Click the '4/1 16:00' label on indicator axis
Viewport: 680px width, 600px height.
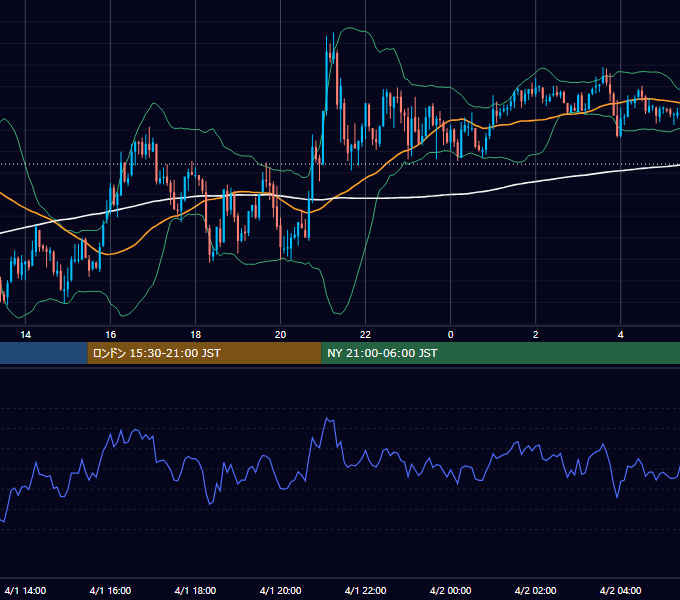pyautogui.click(x=110, y=591)
